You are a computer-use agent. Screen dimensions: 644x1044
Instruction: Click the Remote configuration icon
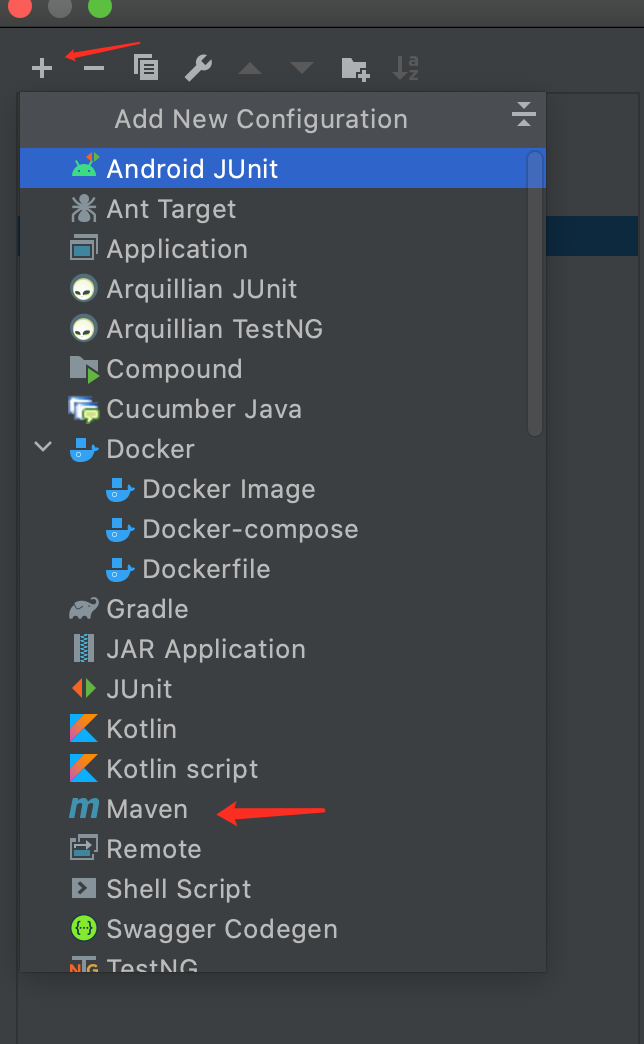tap(84, 848)
